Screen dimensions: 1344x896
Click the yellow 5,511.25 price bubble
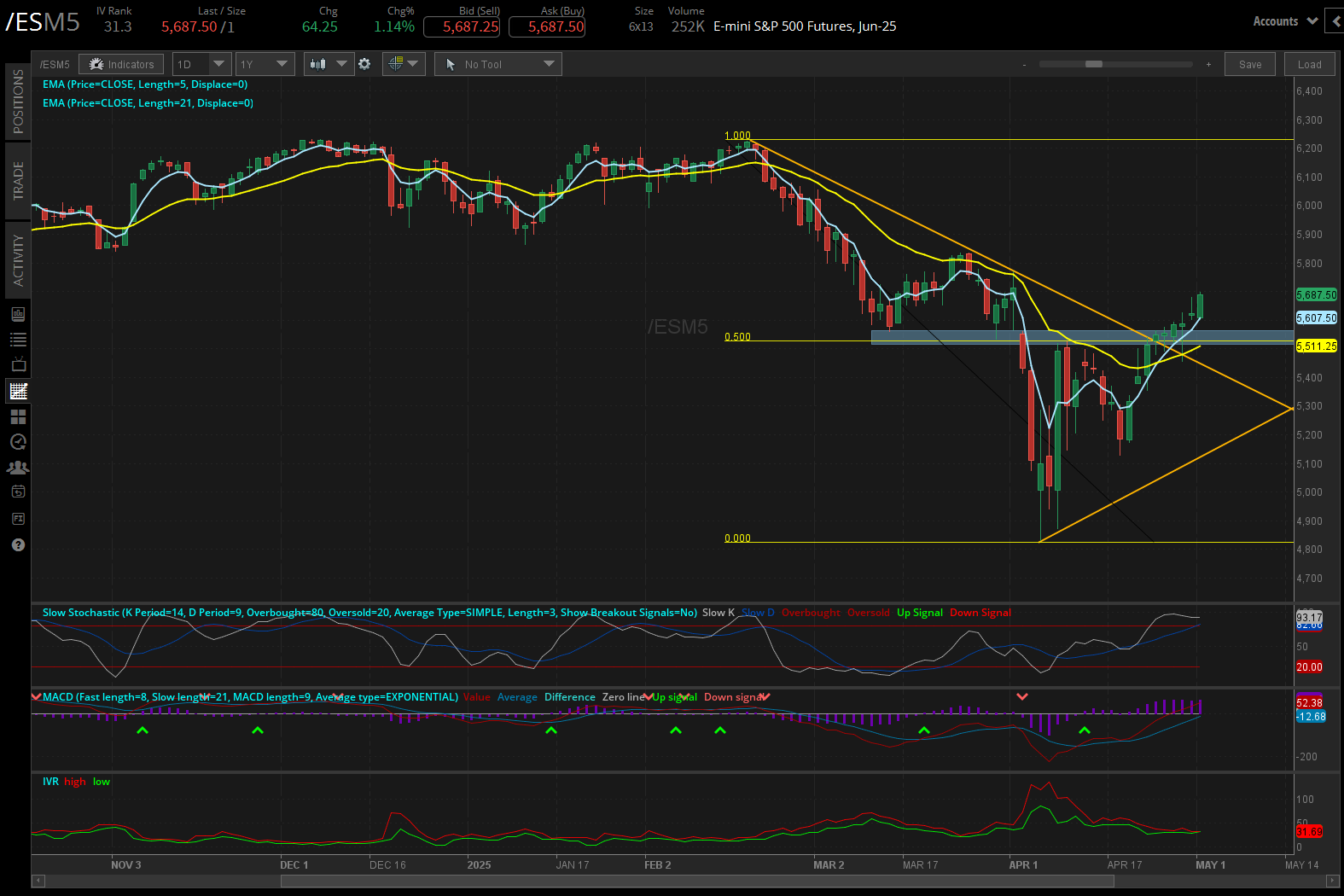click(1317, 346)
